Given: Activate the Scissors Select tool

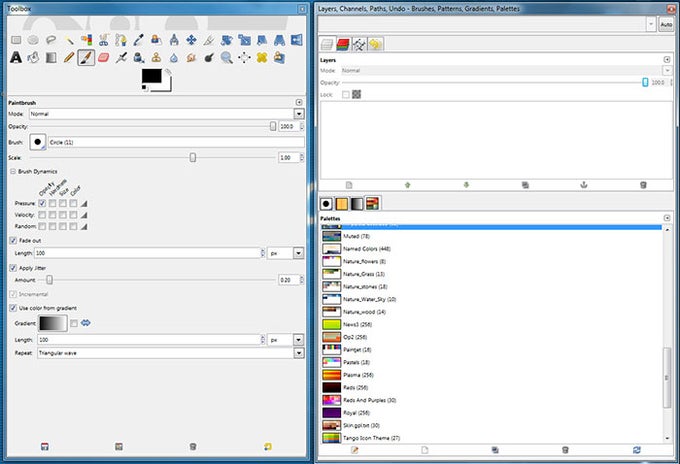Looking at the screenshot, I should click(x=104, y=40).
